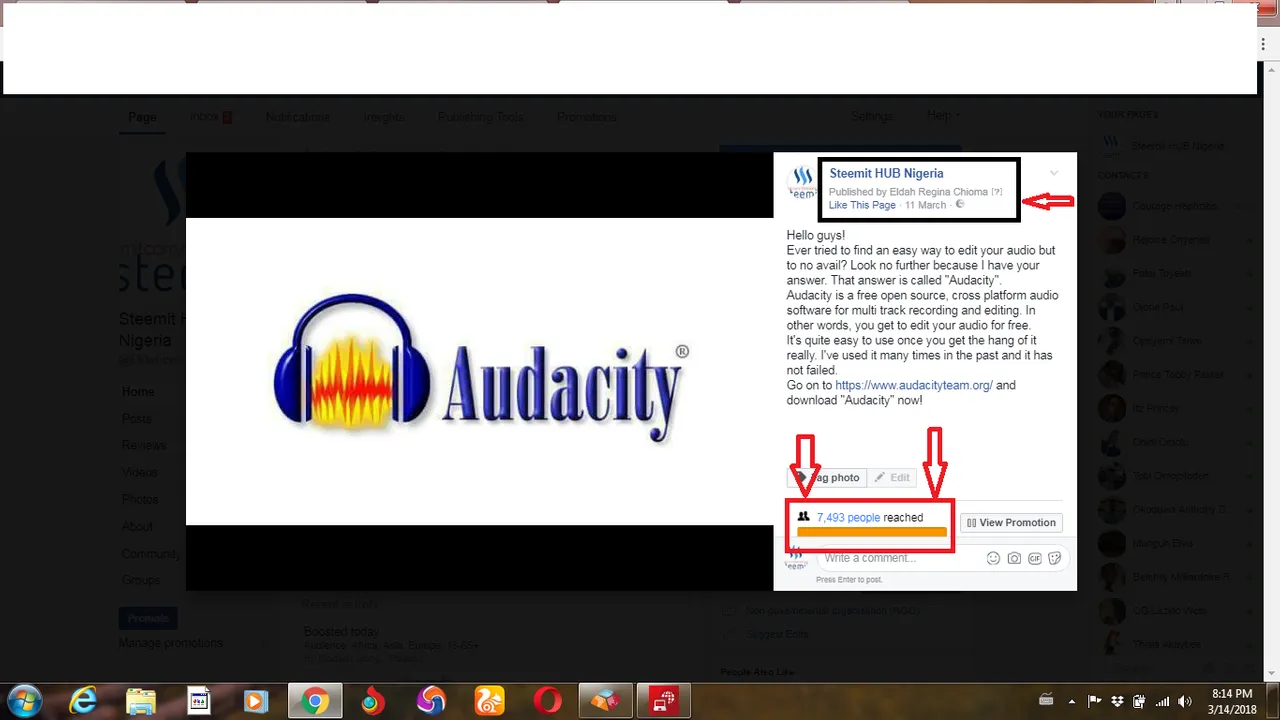This screenshot has height=720, width=1280.
Task: Click the orange reach progress bar
Action: click(872, 533)
